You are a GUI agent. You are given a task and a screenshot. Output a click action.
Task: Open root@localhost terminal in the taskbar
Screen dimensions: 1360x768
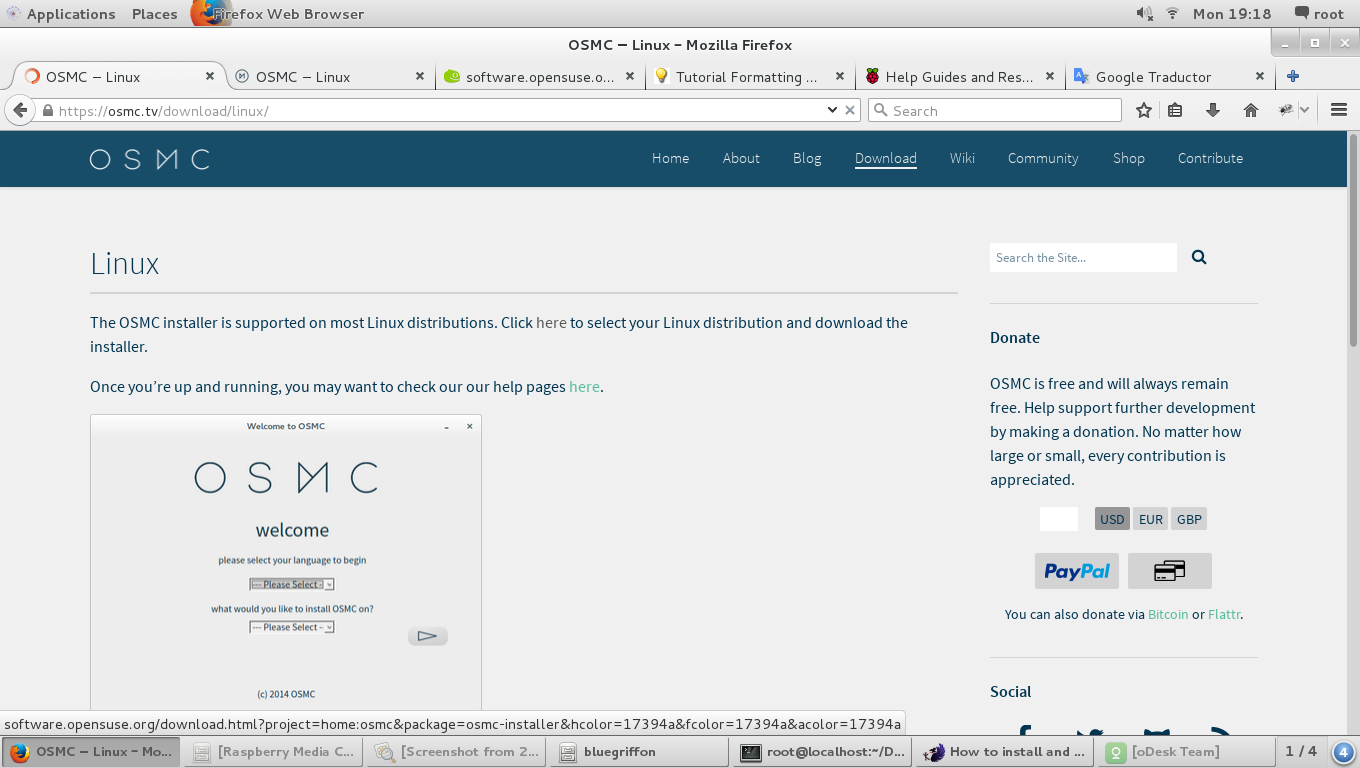(823, 752)
